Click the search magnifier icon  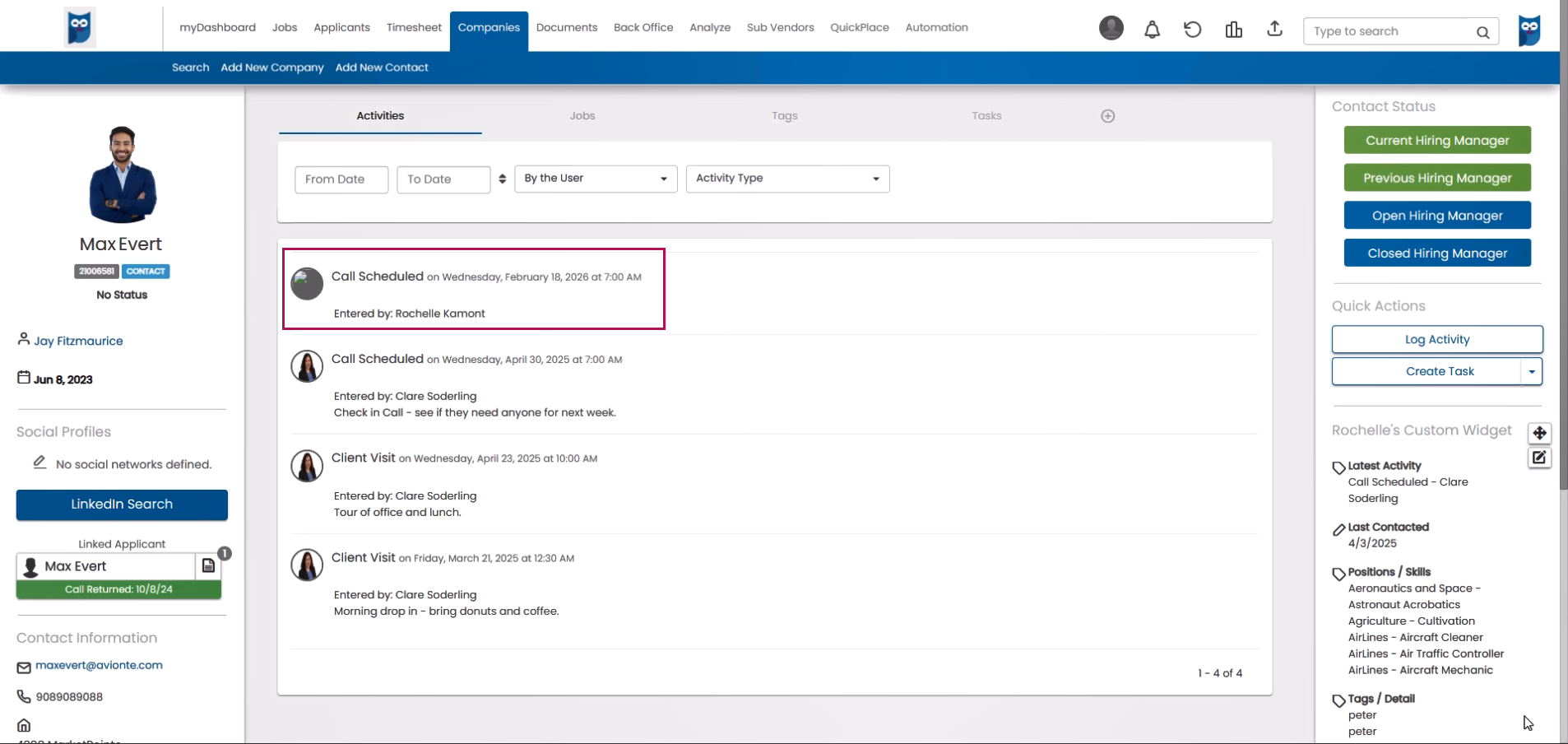pos(1482,32)
